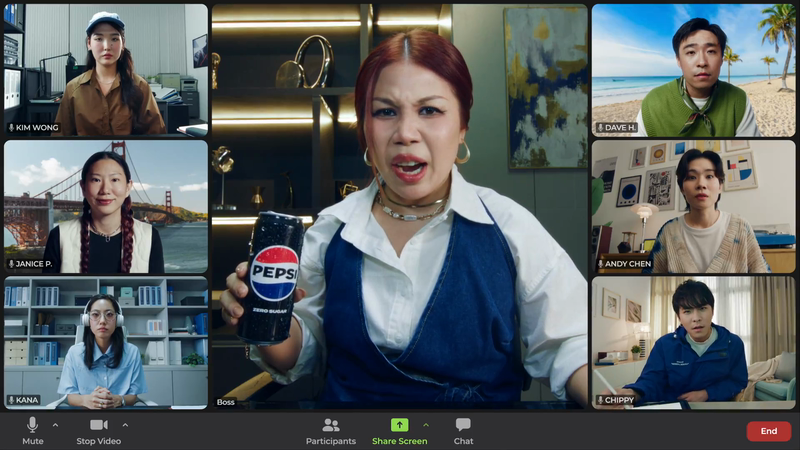800x450 pixels.
Task: Click microphone icon beside Janice P.'s name
Action: tap(11, 264)
